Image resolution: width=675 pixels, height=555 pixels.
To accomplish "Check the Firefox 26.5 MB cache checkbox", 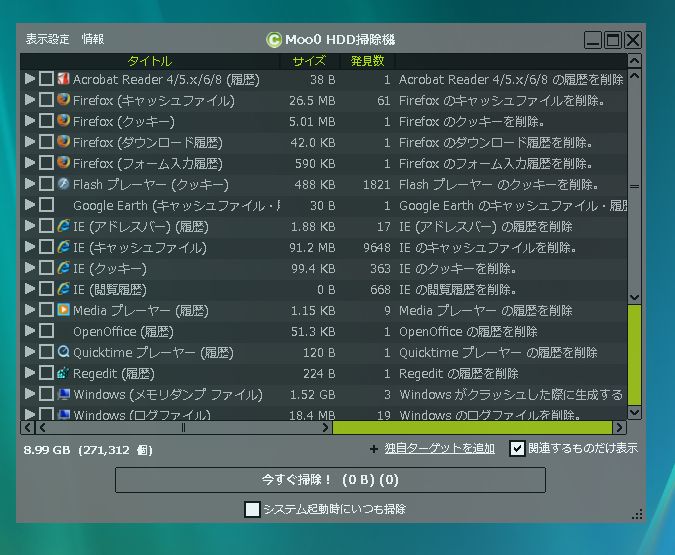I will (46, 100).
